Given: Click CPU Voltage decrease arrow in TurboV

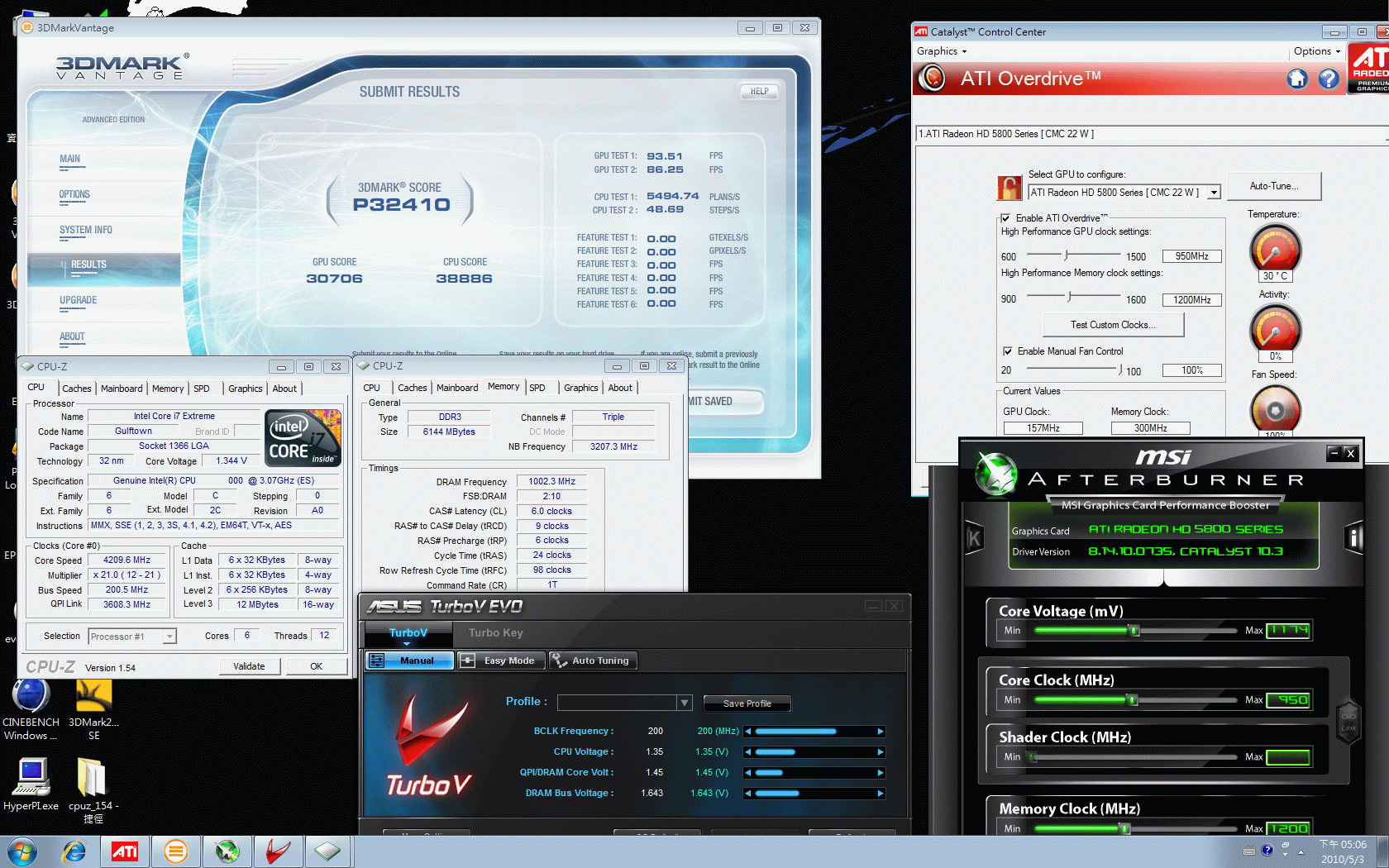Looking at the screenshot, I should [748, 752].
